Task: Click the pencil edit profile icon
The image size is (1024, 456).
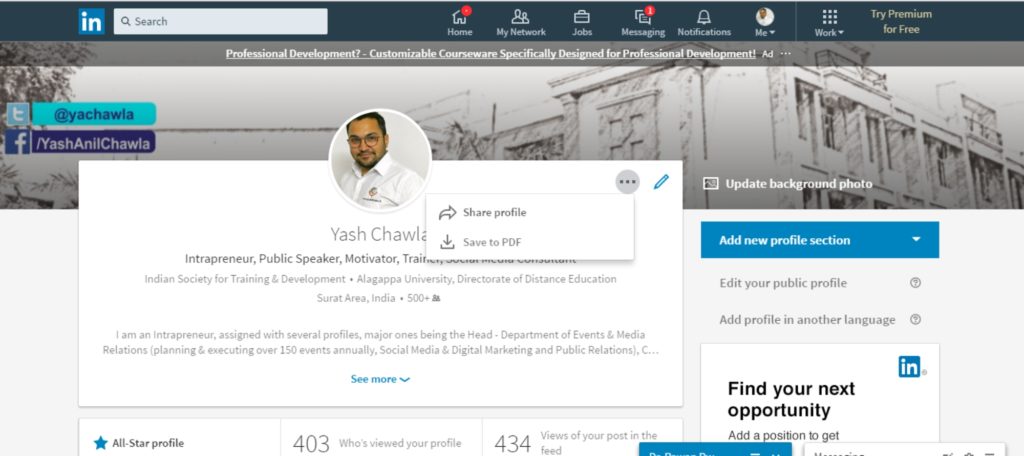Action: click(x=661, y=182)
